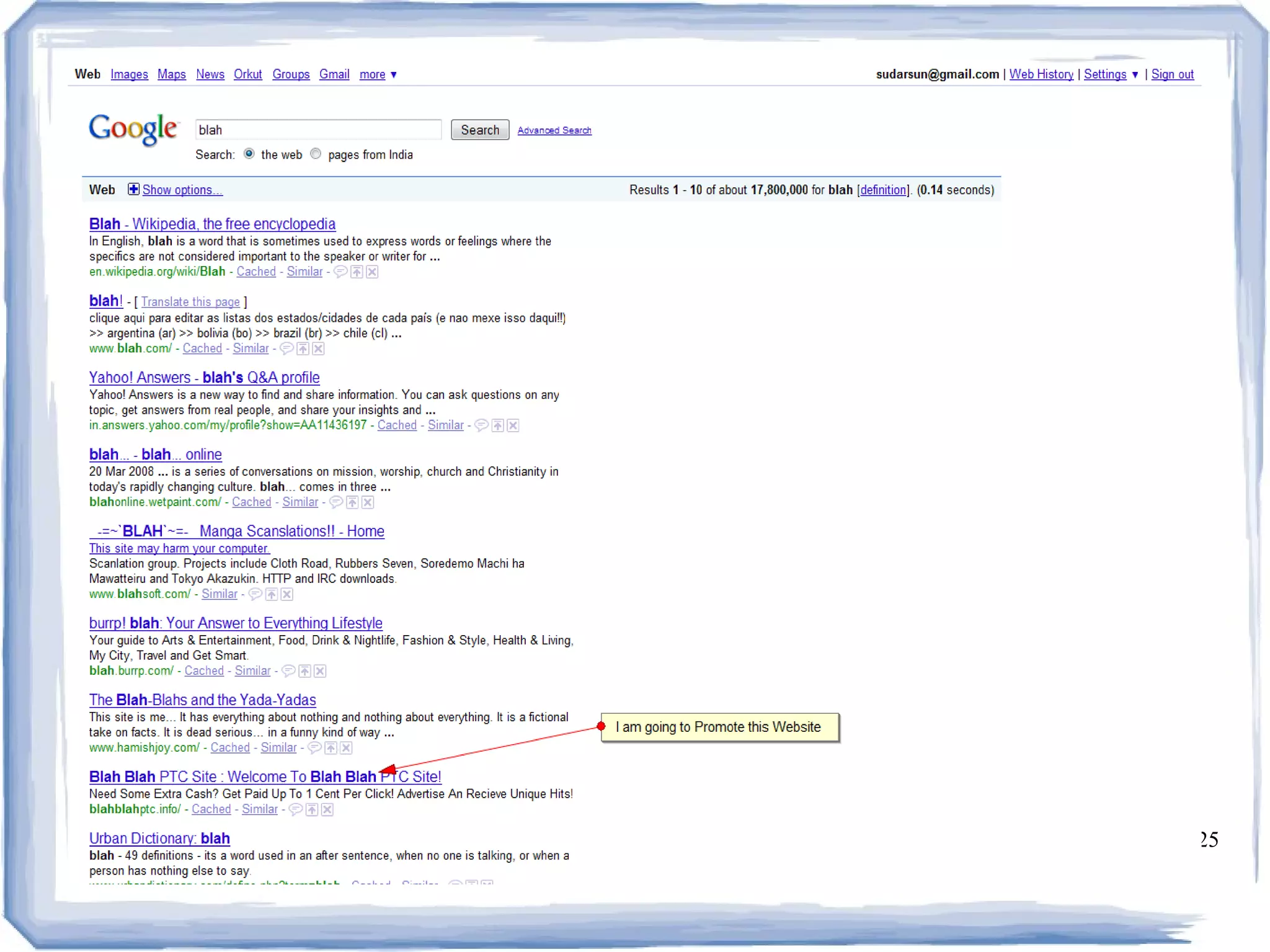Select the 'the web' search radio button
The height and width of the screenshot is (952, 1270).
click(249, 154)
